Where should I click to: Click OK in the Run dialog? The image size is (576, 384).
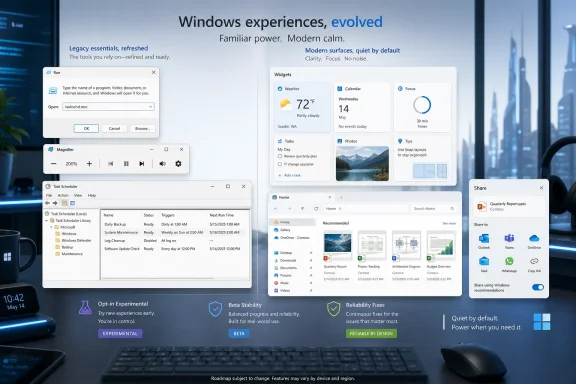pos(86,129)
